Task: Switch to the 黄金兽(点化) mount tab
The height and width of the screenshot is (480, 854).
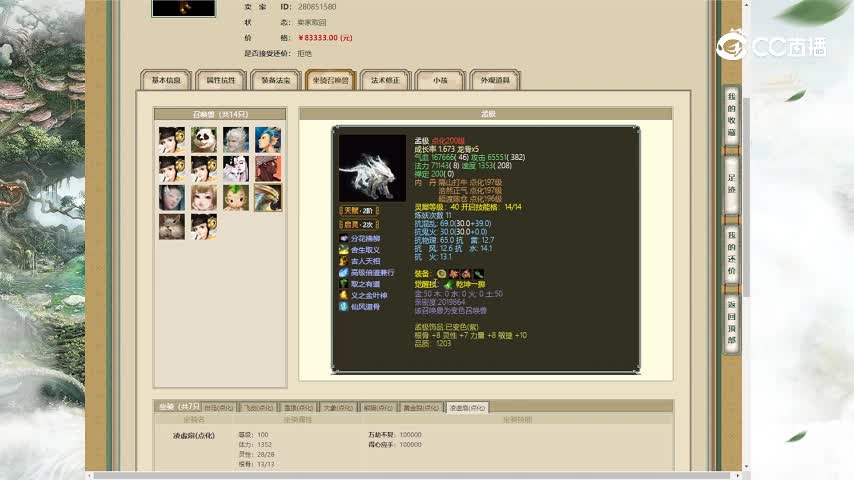Action: tap(421, 408)
